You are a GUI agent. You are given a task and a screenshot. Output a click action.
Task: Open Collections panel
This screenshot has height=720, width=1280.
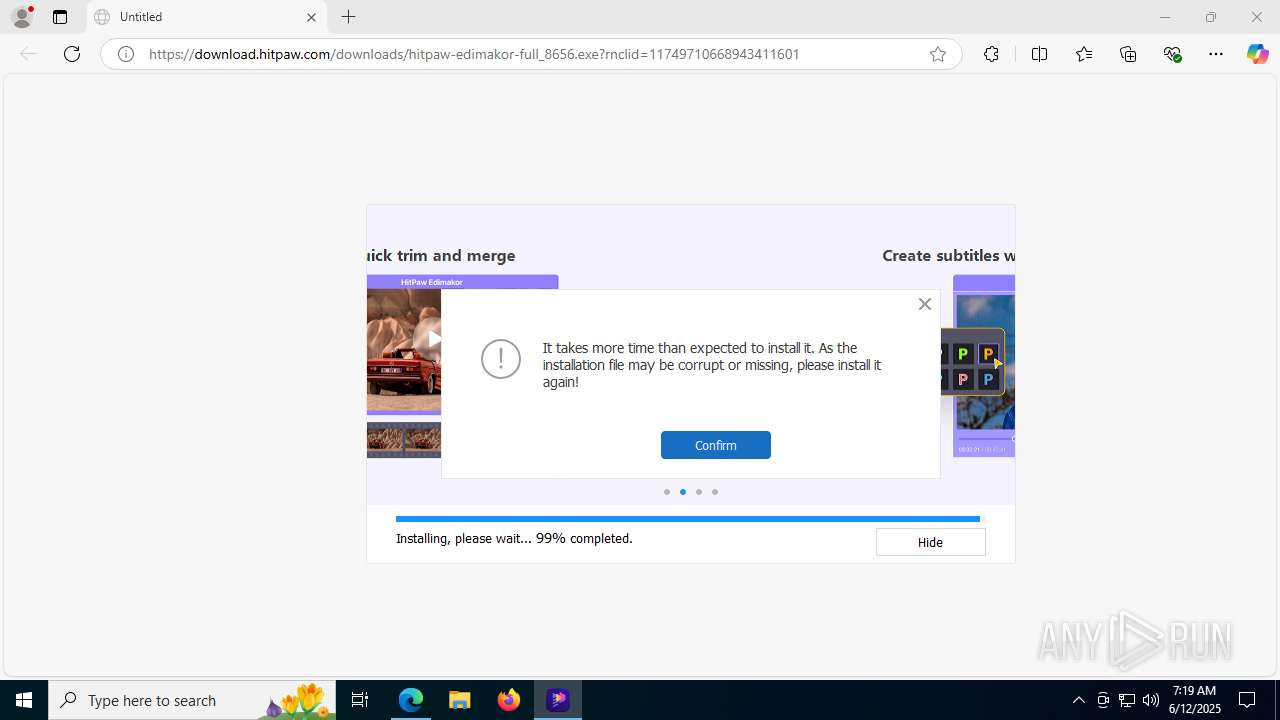tap(1128, 54)
